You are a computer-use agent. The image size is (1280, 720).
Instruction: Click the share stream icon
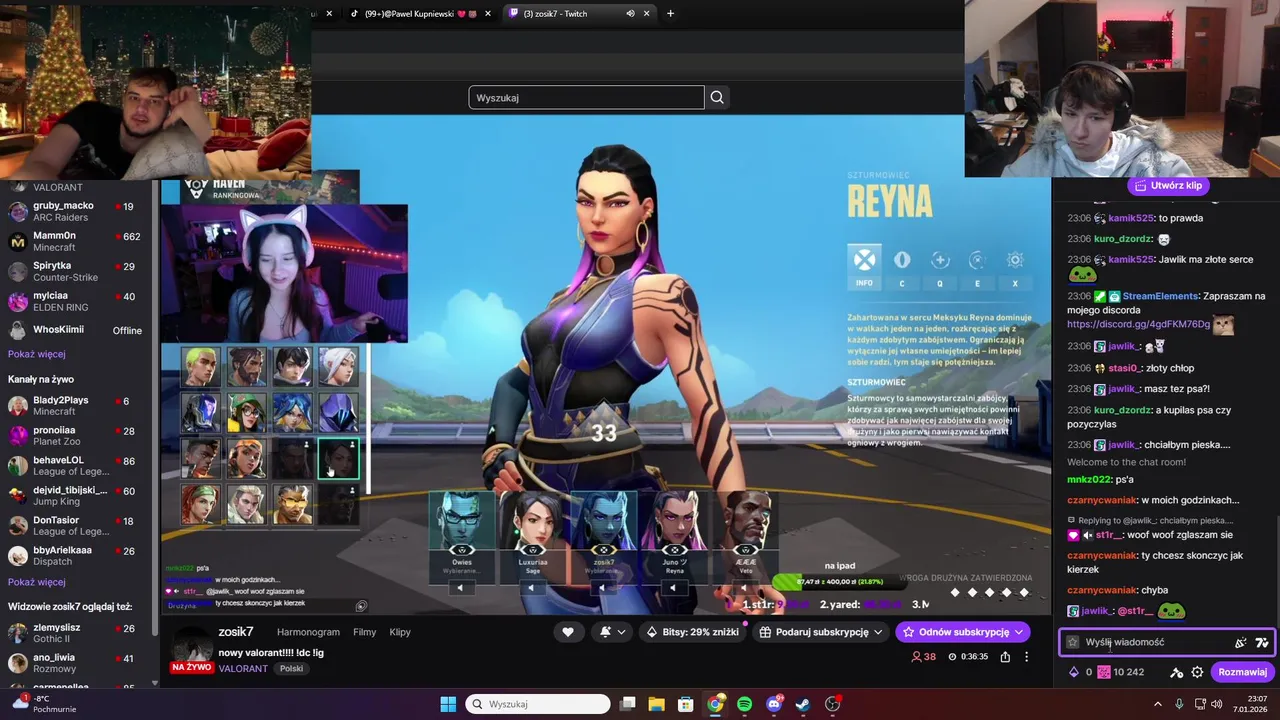click(1005, 657)
